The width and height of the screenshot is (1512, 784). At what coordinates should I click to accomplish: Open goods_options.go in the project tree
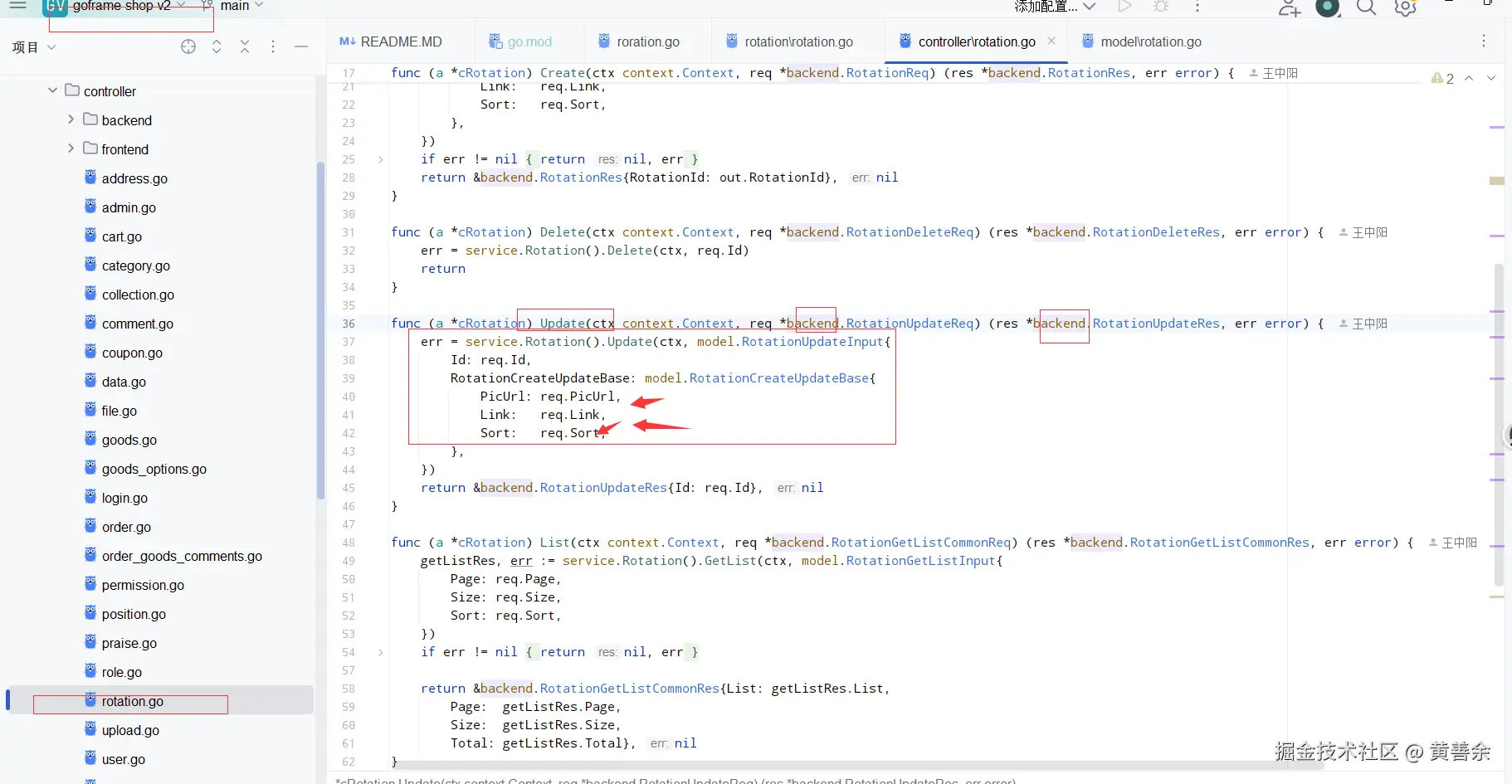click(154, 469)
